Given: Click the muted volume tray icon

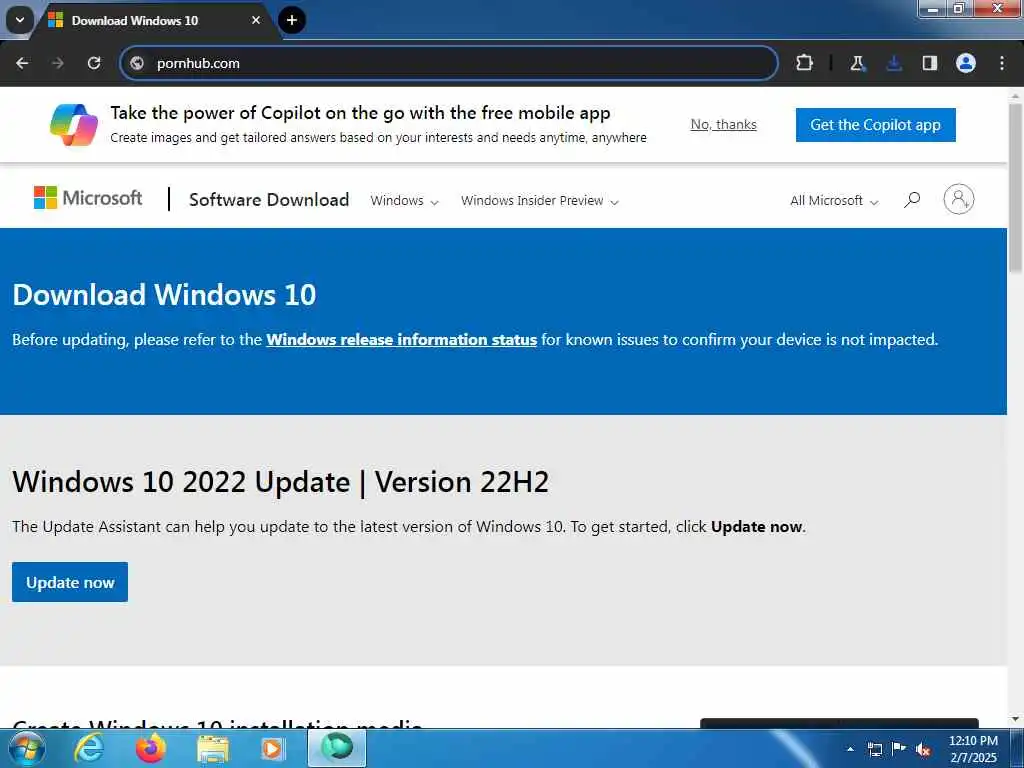Looking at the screenshot, I should [x=923, y=749].
